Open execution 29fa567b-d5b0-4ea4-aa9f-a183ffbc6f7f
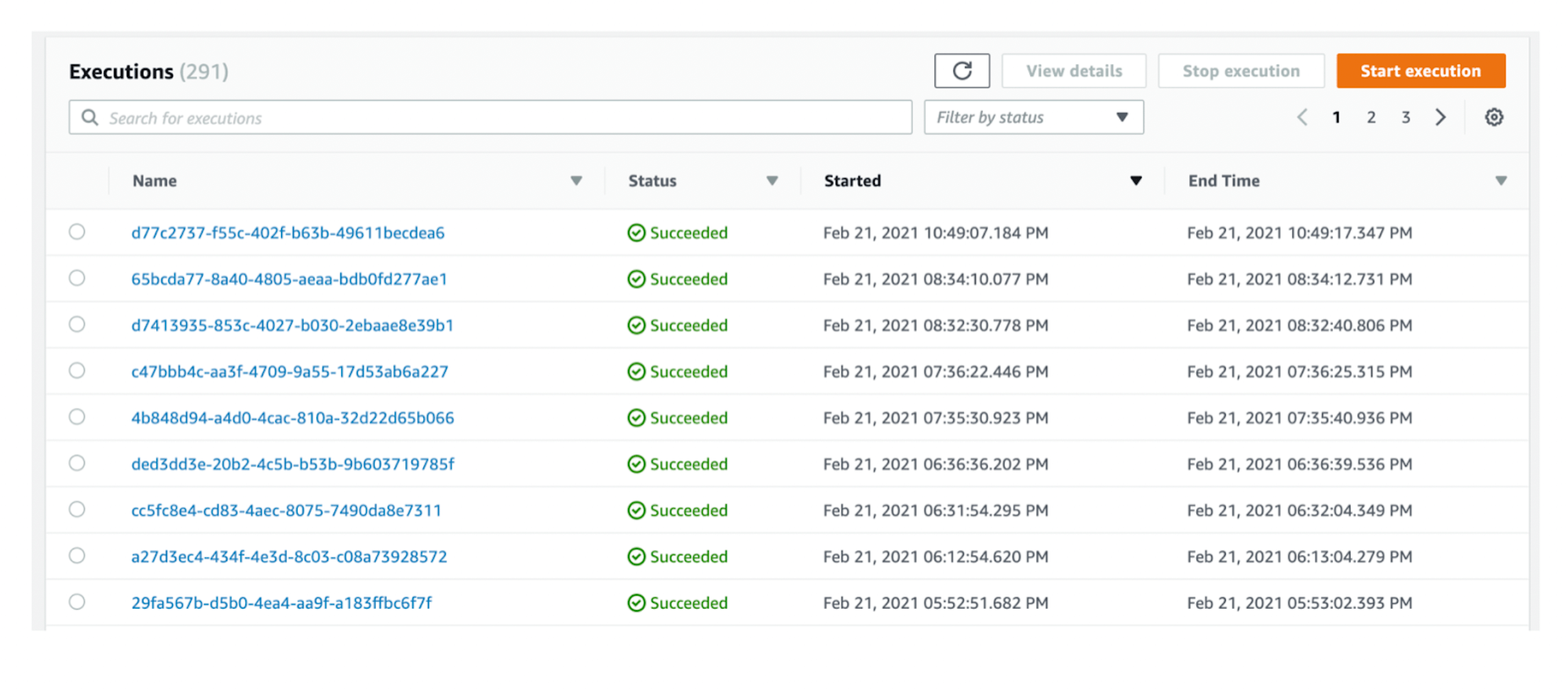This screenshot has width=1568, height=689. click(281, 603)
